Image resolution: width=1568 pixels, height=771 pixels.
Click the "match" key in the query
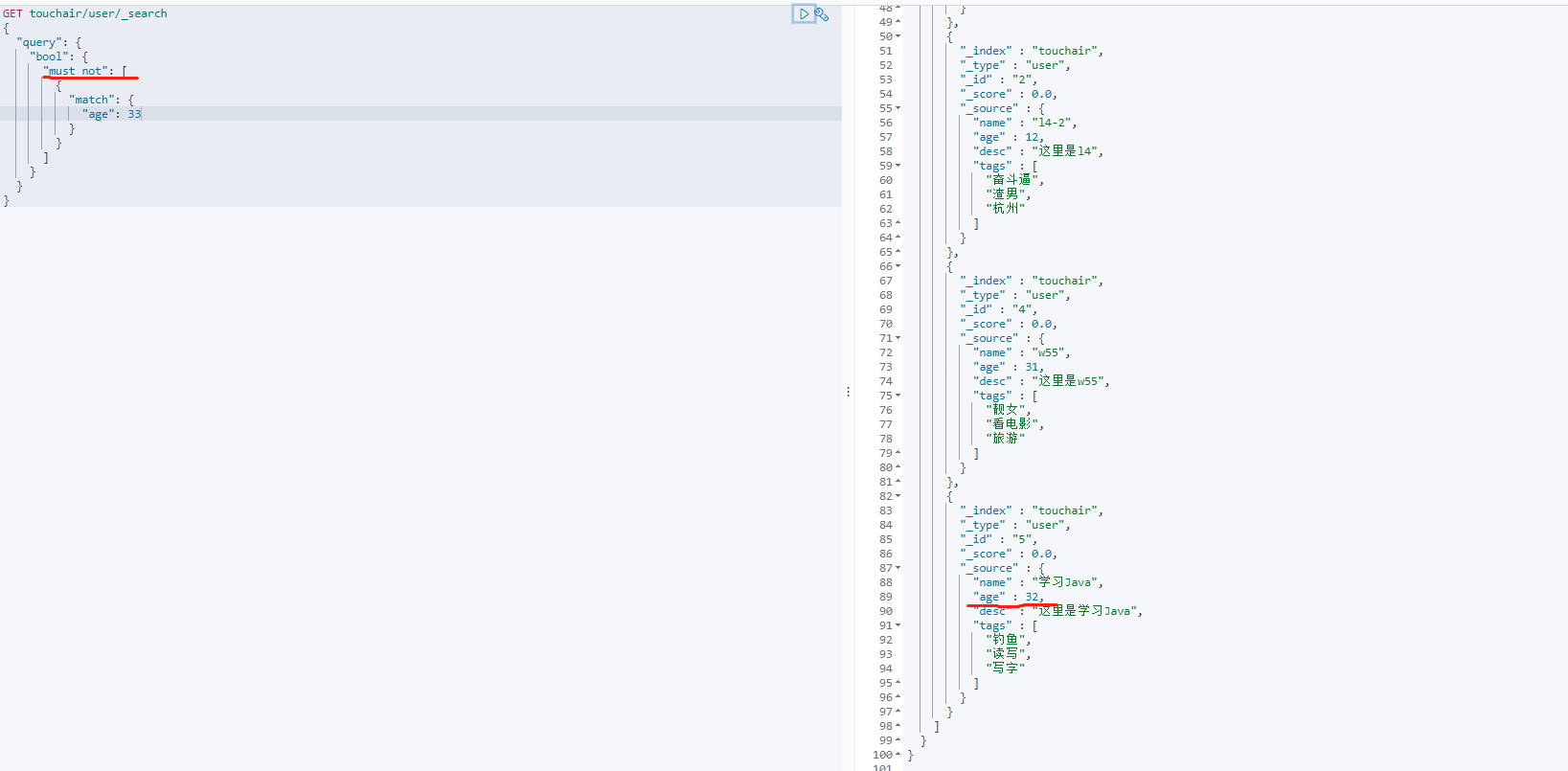92,100
